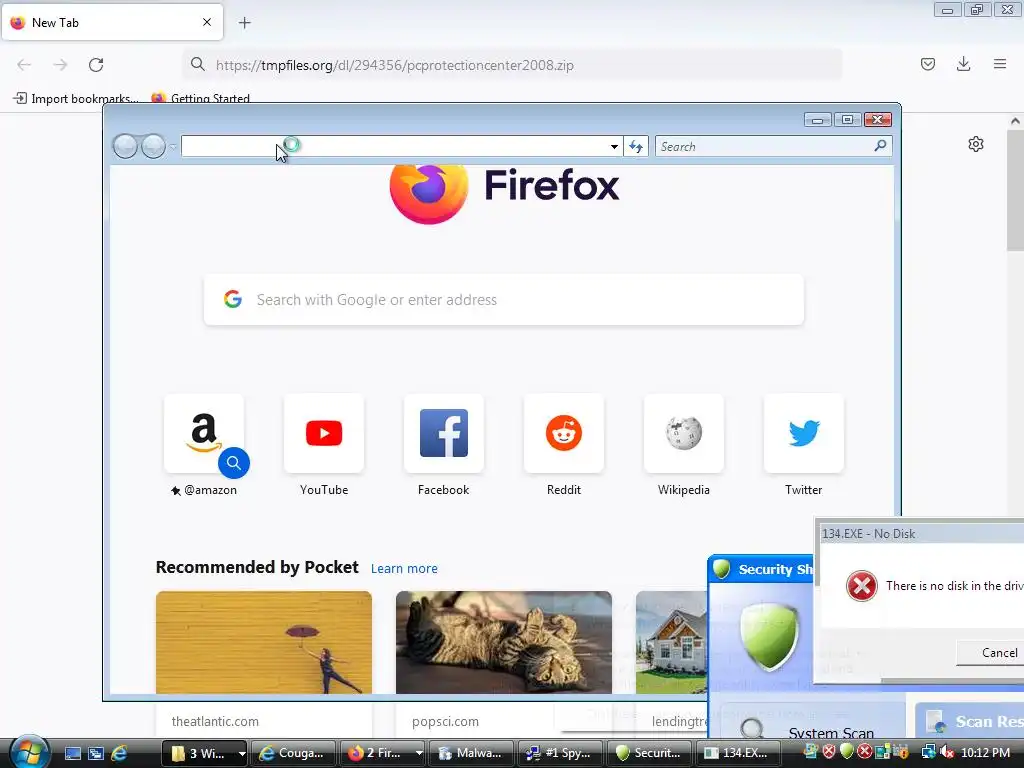
Task: Open the 3 Wi... taskbar group
Action: pos(199,753)
